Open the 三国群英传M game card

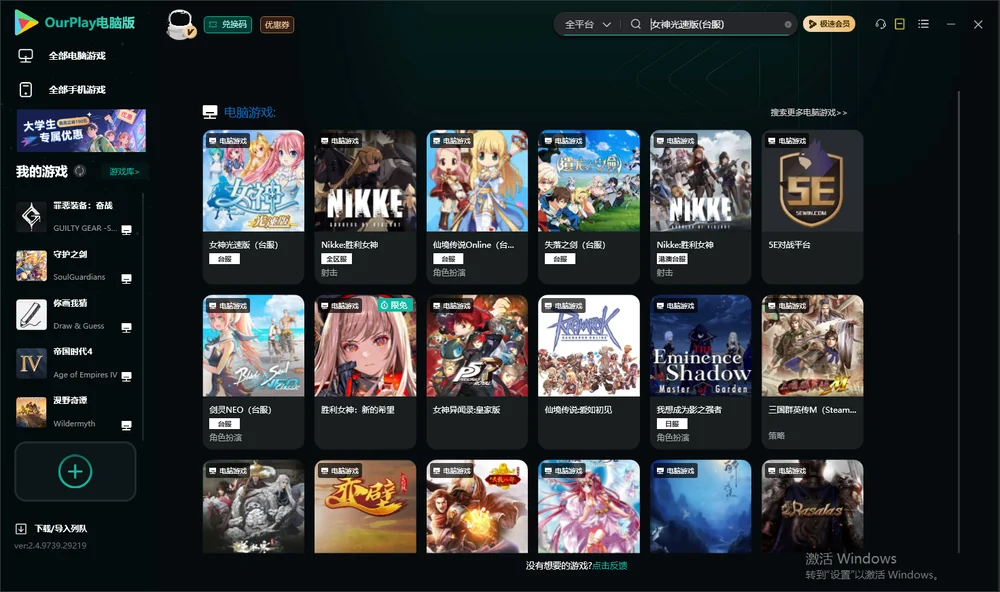click(812, 372)
